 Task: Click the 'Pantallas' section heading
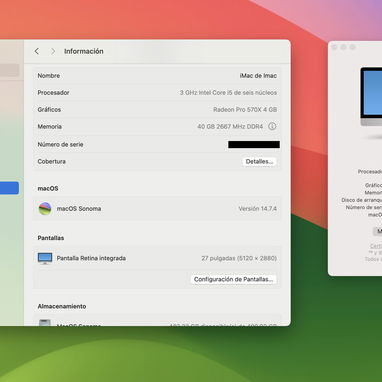[x=51, y=238]
